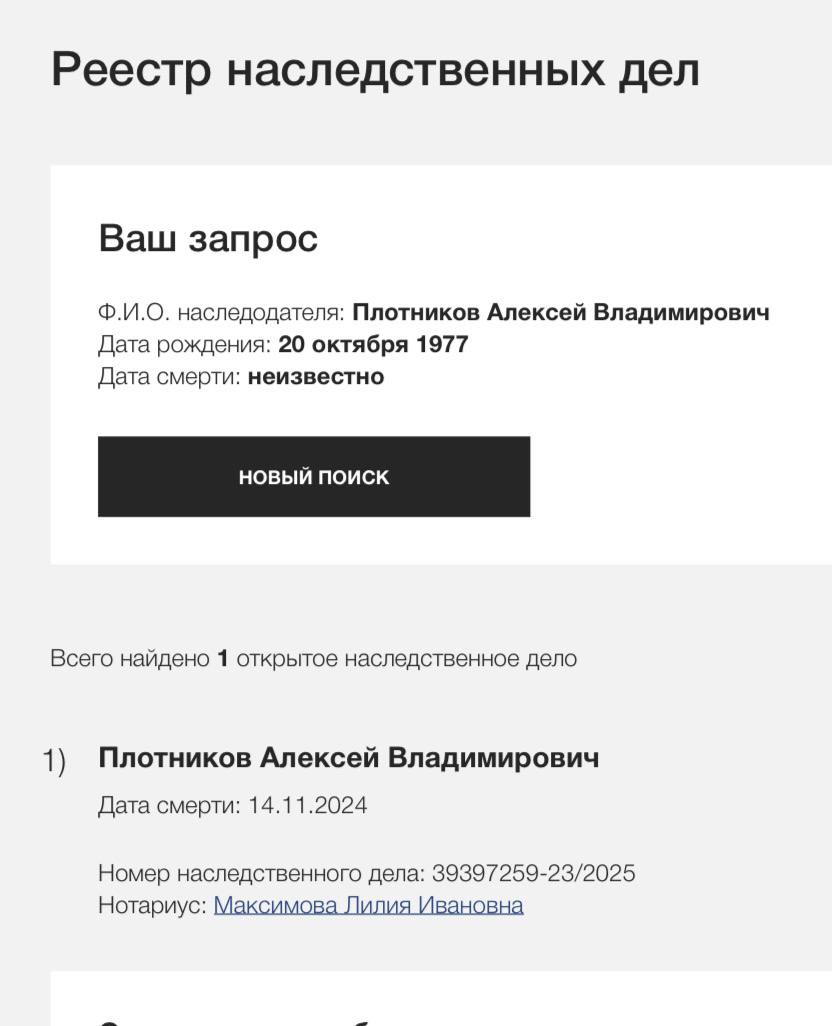The width and height of the screenshot is (832, 1026).
Task: Click the неизвестно death date value
Action: (316, 377)
